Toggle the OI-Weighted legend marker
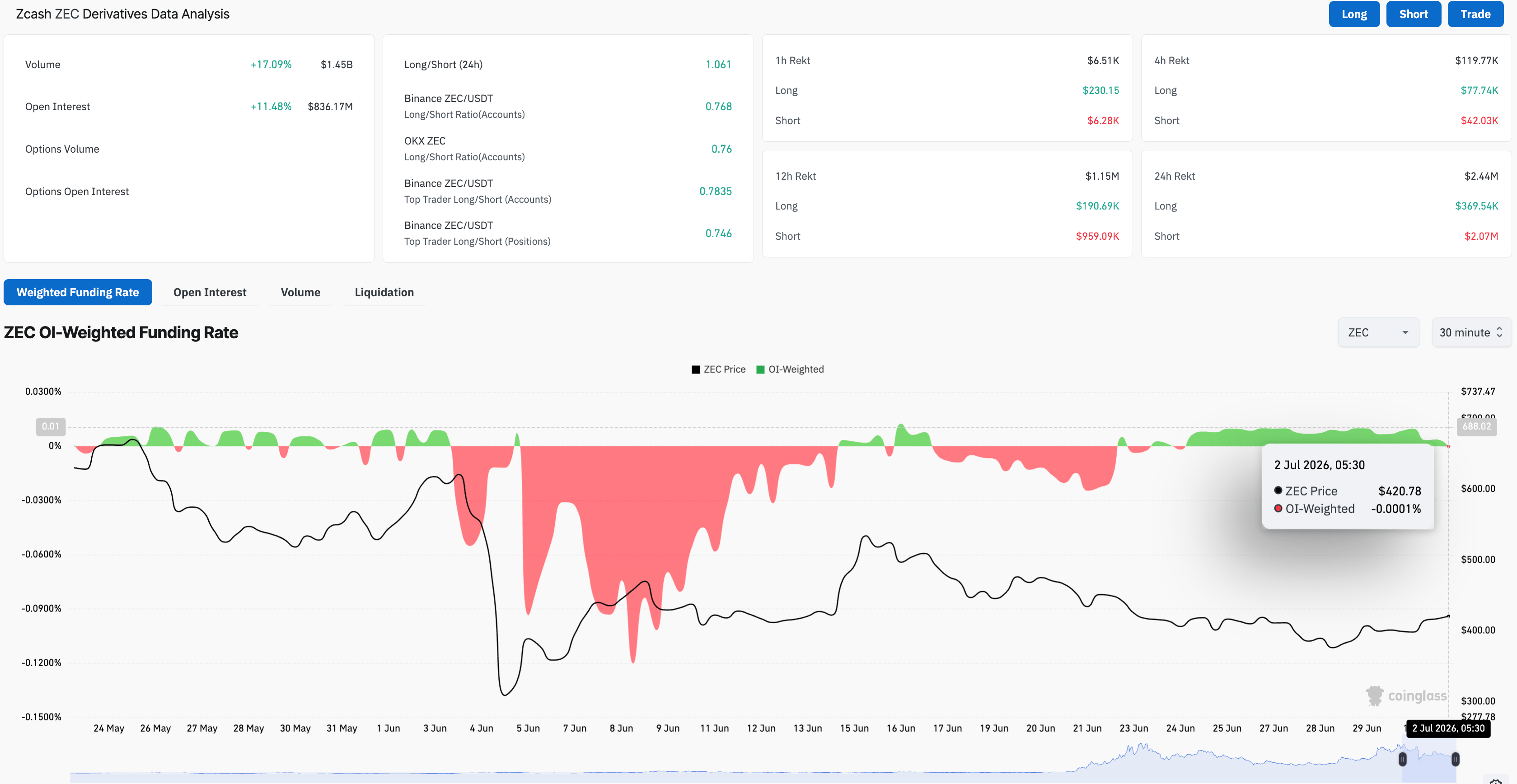The image size is (1517, 784). point(760,369)
